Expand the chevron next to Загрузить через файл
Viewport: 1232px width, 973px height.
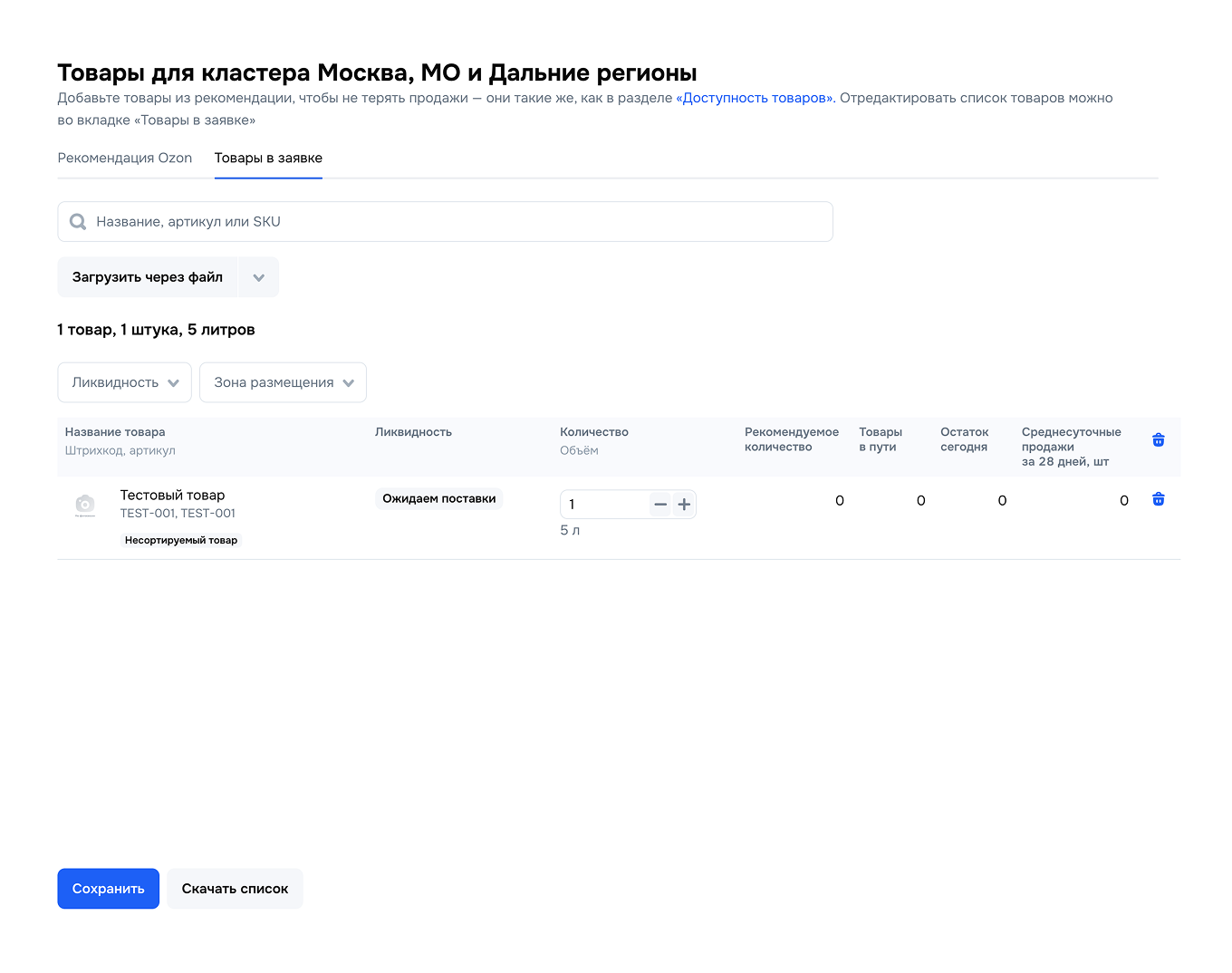click(258, 276)
